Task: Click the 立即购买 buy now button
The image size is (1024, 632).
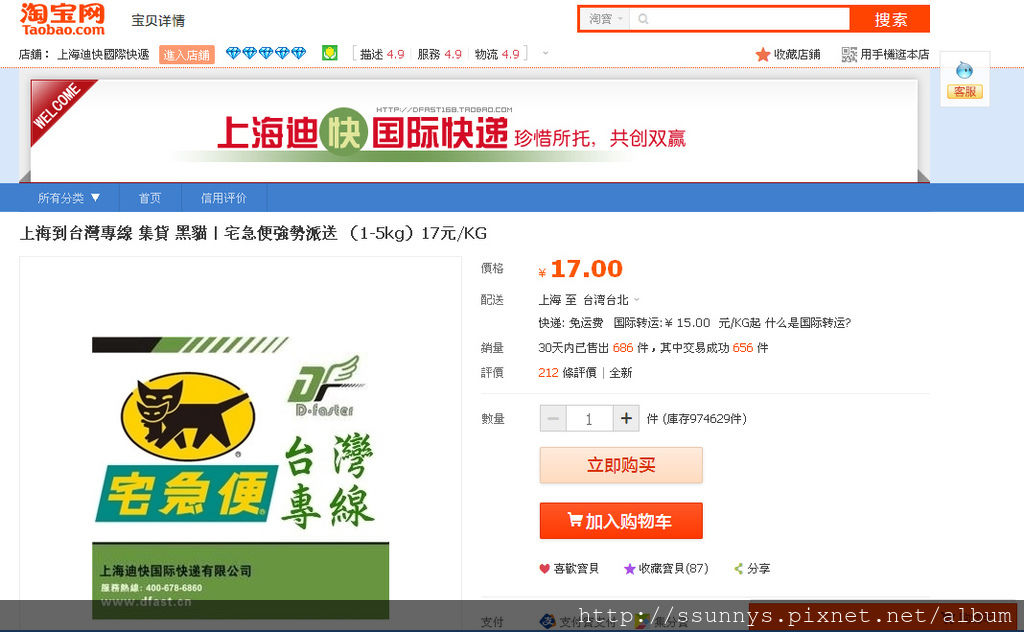Action: pos(620,465)
